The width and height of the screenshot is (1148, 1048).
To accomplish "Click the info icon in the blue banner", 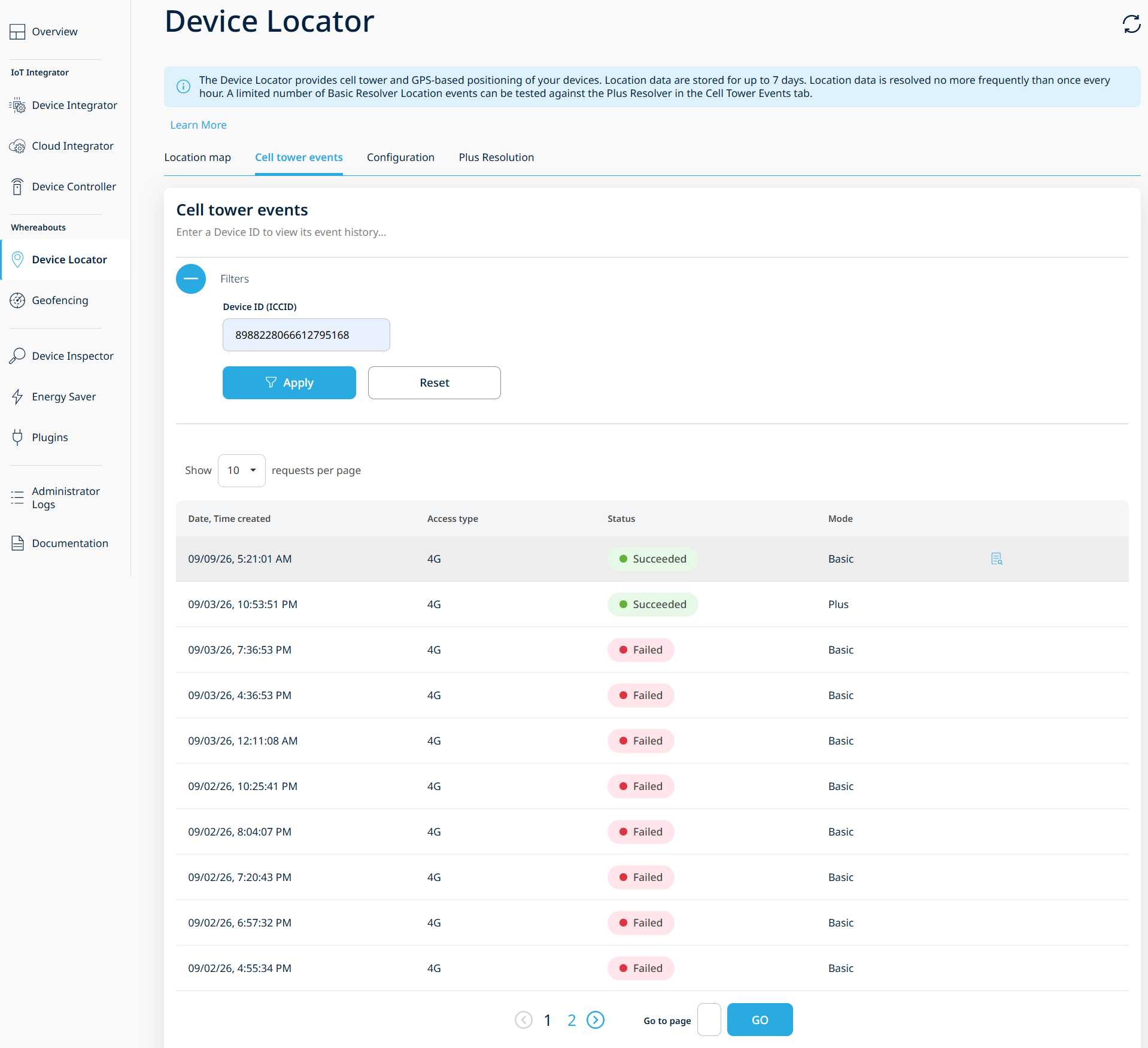I will pyautogui.click(x=183, y=87).
